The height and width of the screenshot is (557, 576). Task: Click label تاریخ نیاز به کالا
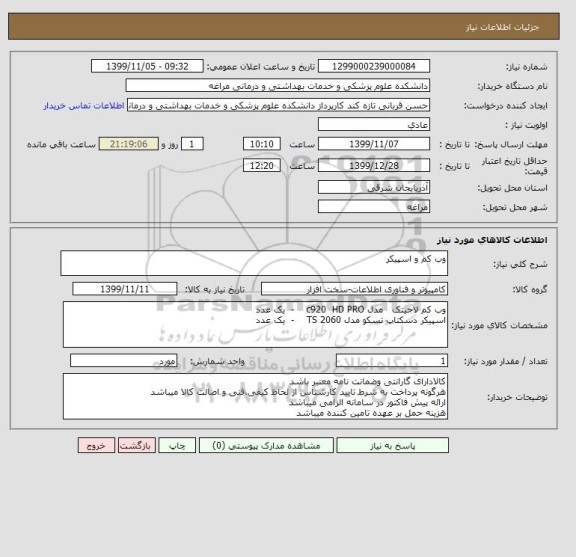215,290
